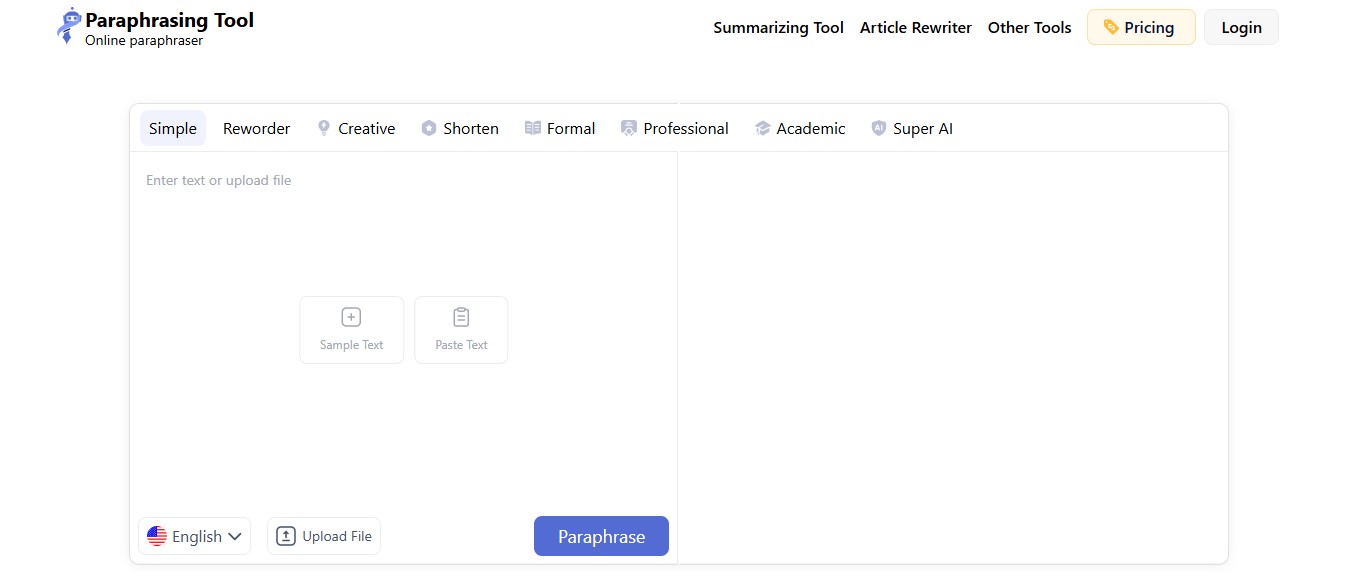
Task: Click the Professional mode icon
Action: click(x=629, y=128)
